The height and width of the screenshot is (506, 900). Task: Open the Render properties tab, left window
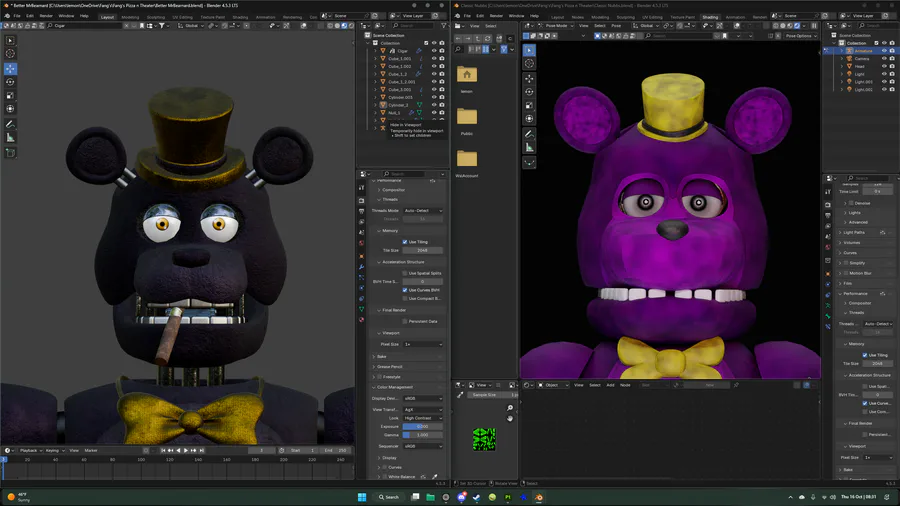point(362,201)
